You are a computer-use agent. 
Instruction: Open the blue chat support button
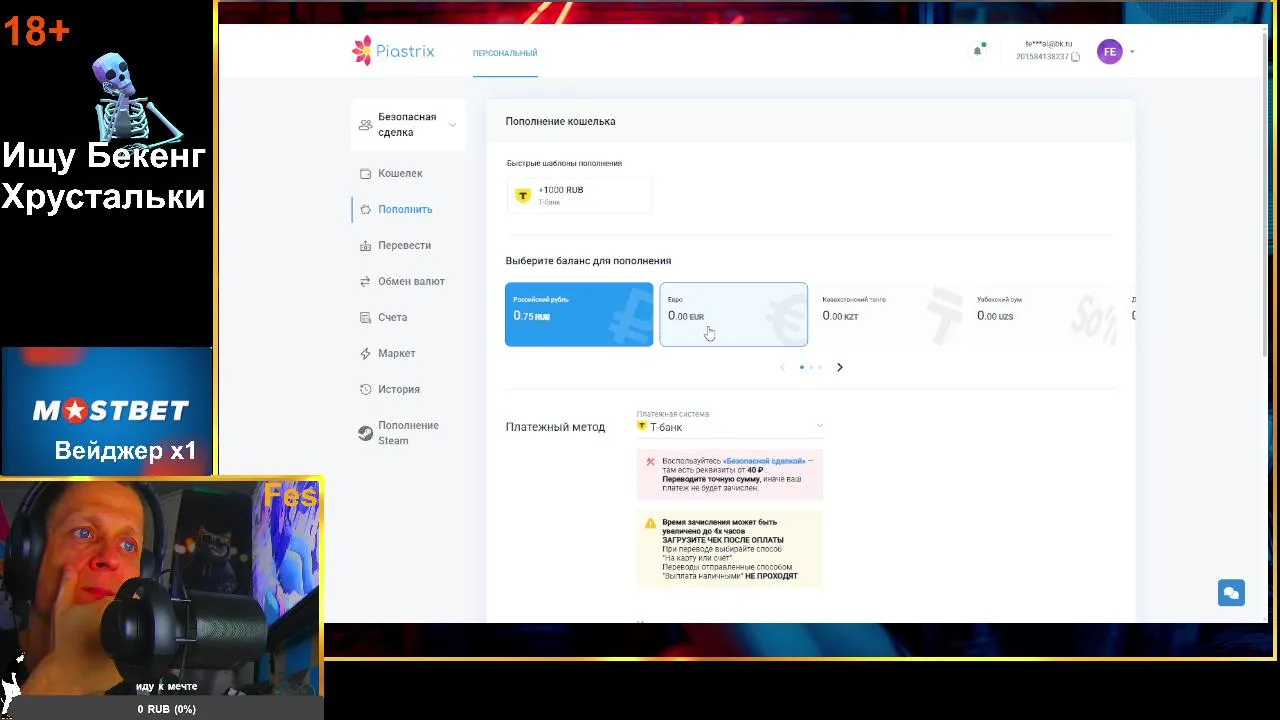1231,592
